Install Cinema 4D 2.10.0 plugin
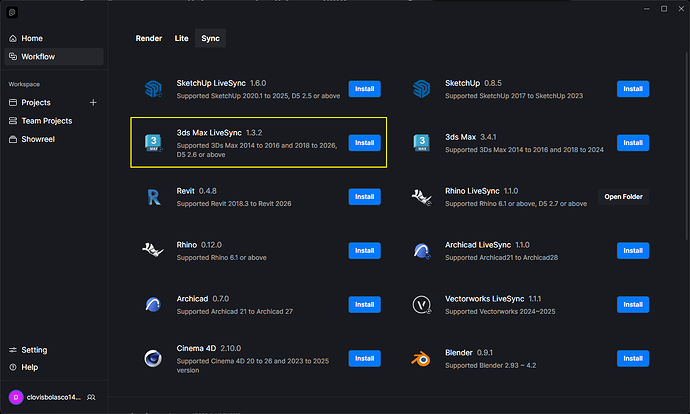690x414 pixels. (x=364, y=359)
